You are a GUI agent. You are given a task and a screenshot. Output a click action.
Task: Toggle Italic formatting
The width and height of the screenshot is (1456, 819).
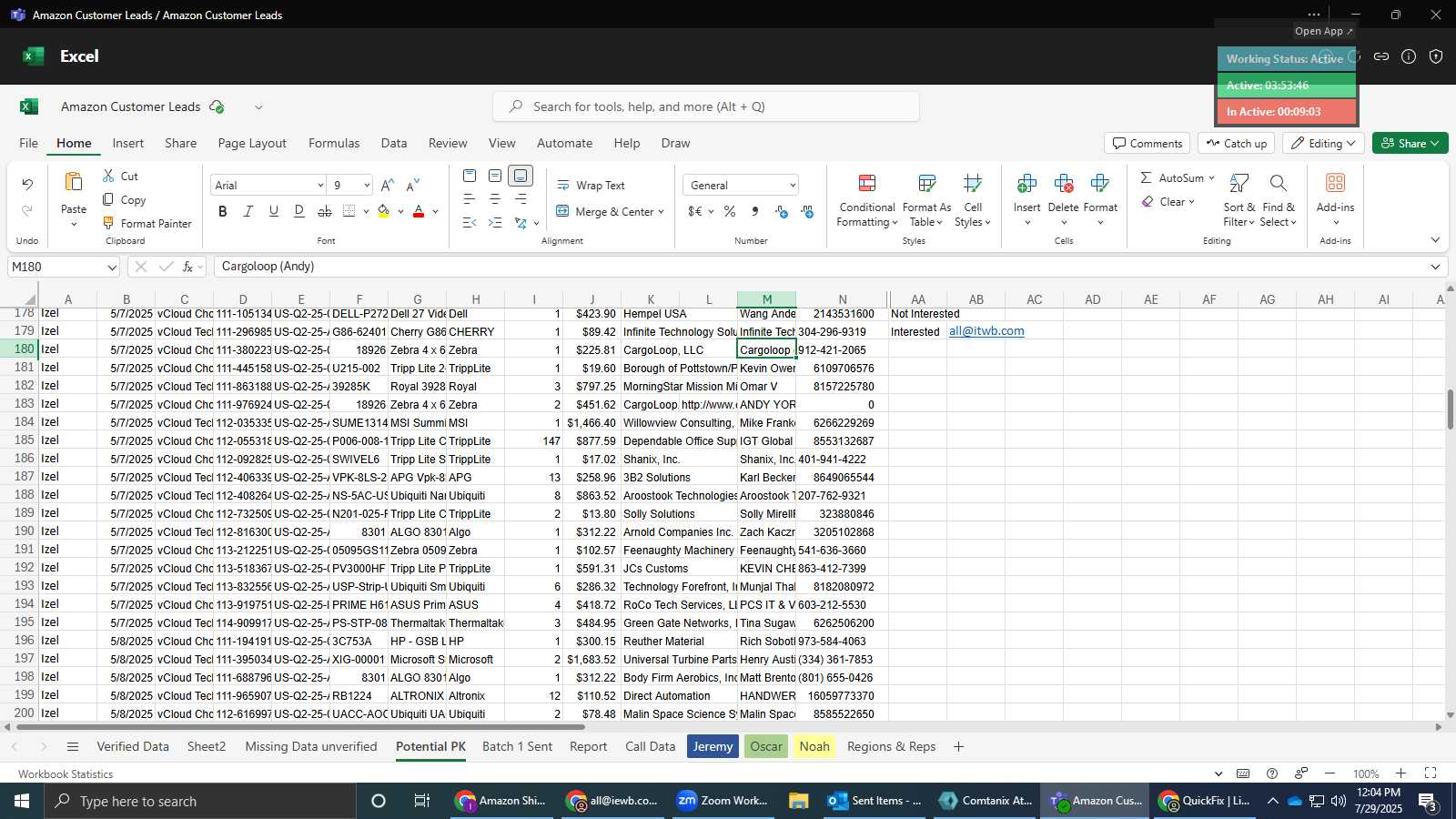click(248, 211)
